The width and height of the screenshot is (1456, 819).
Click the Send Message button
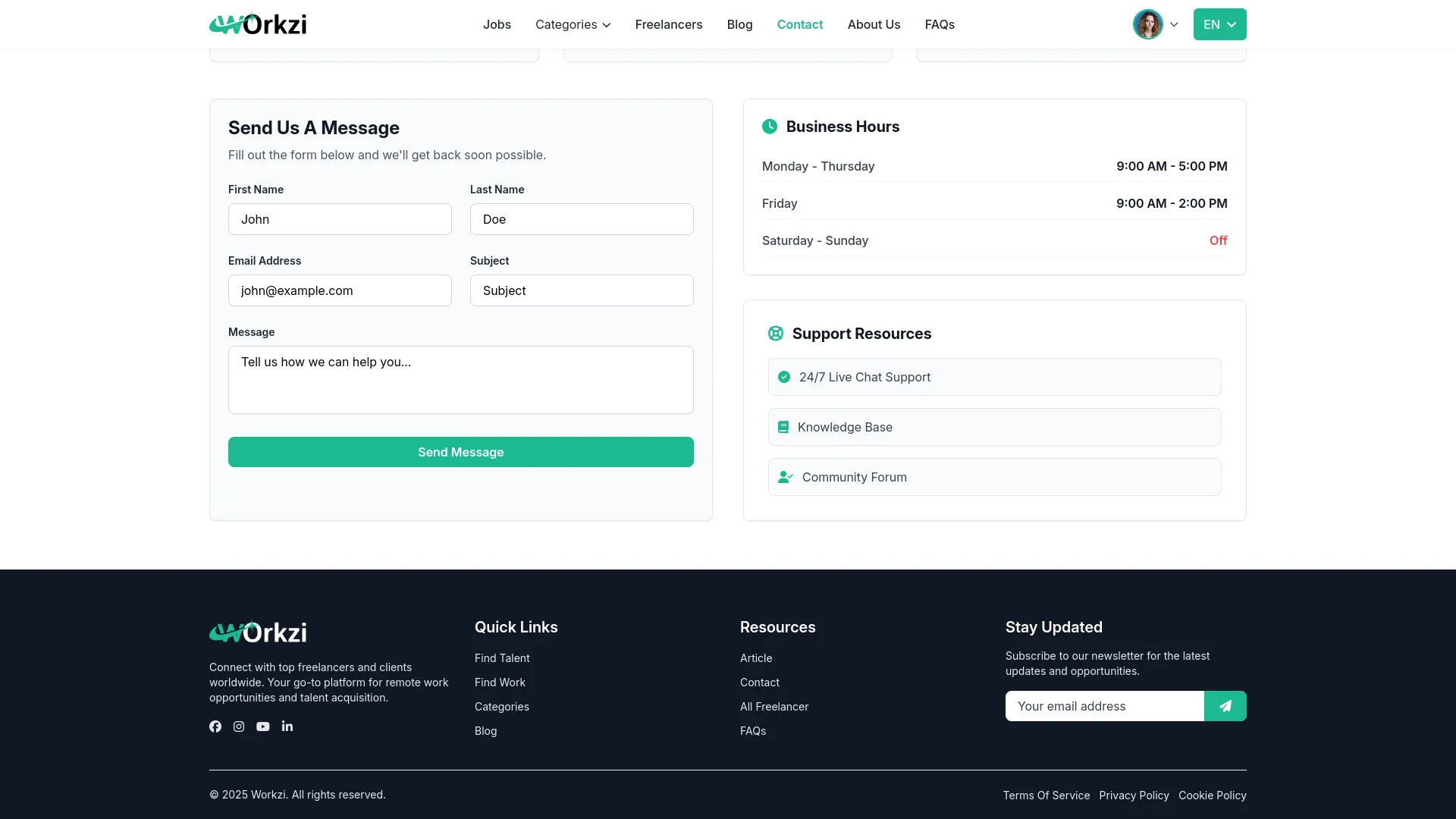click(460, 452)
